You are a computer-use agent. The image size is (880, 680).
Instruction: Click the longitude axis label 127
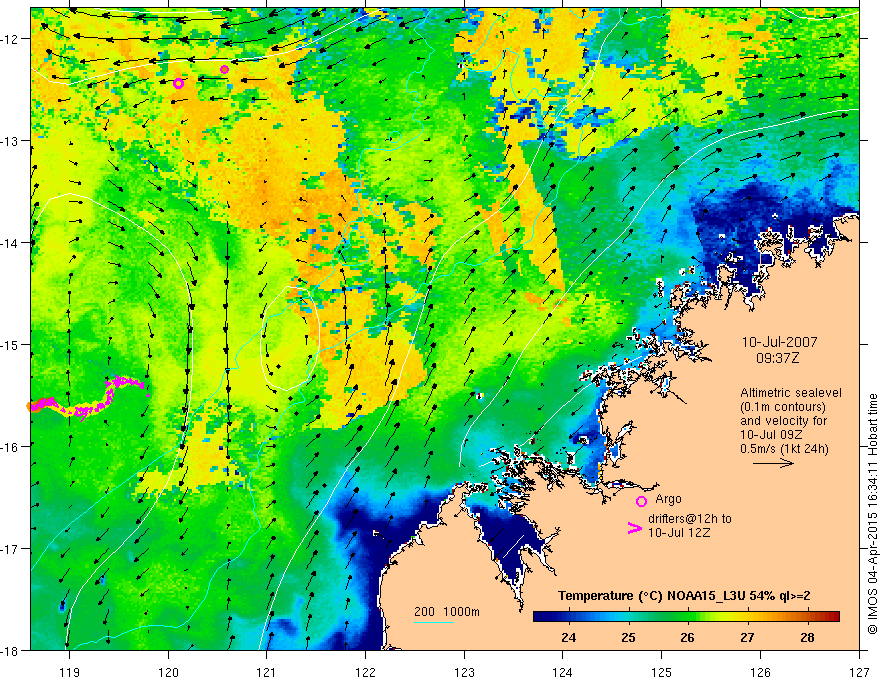click(x=859, y=672)
